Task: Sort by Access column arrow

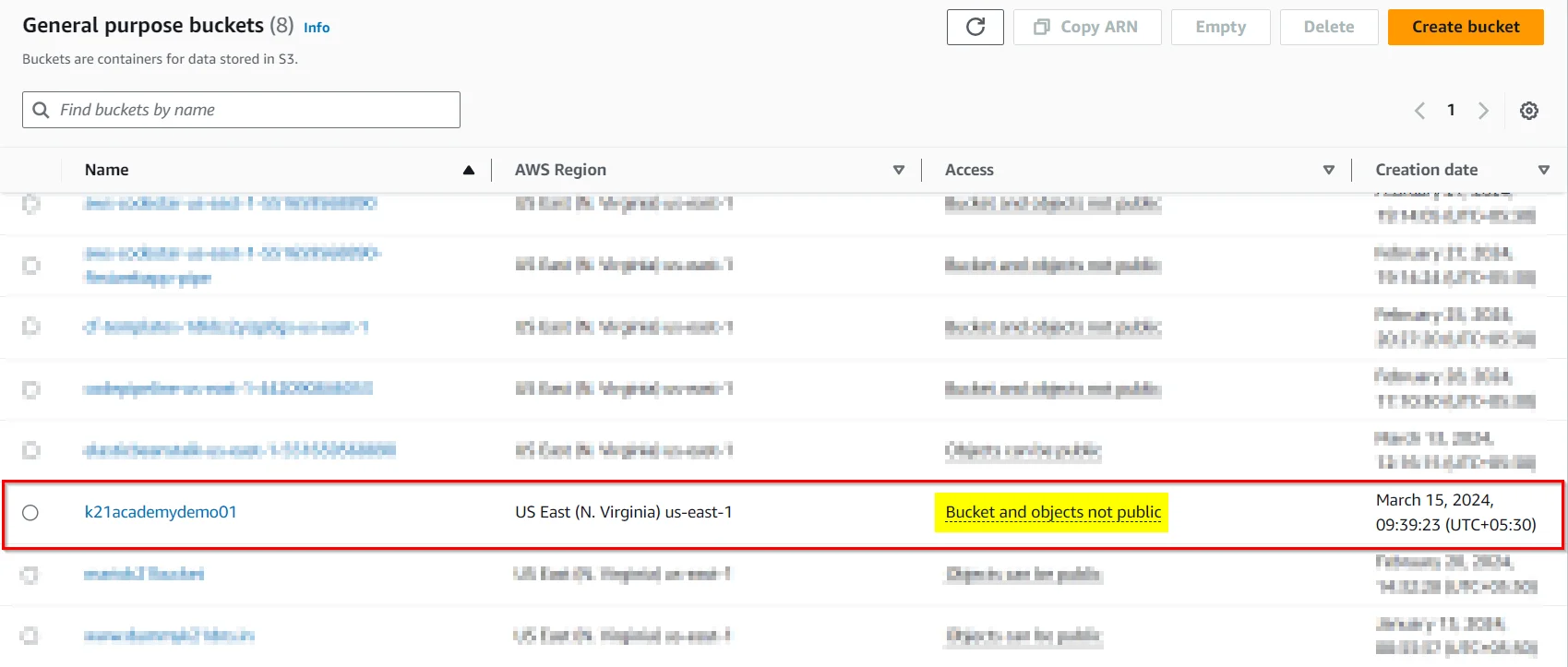Action: 1328,170
